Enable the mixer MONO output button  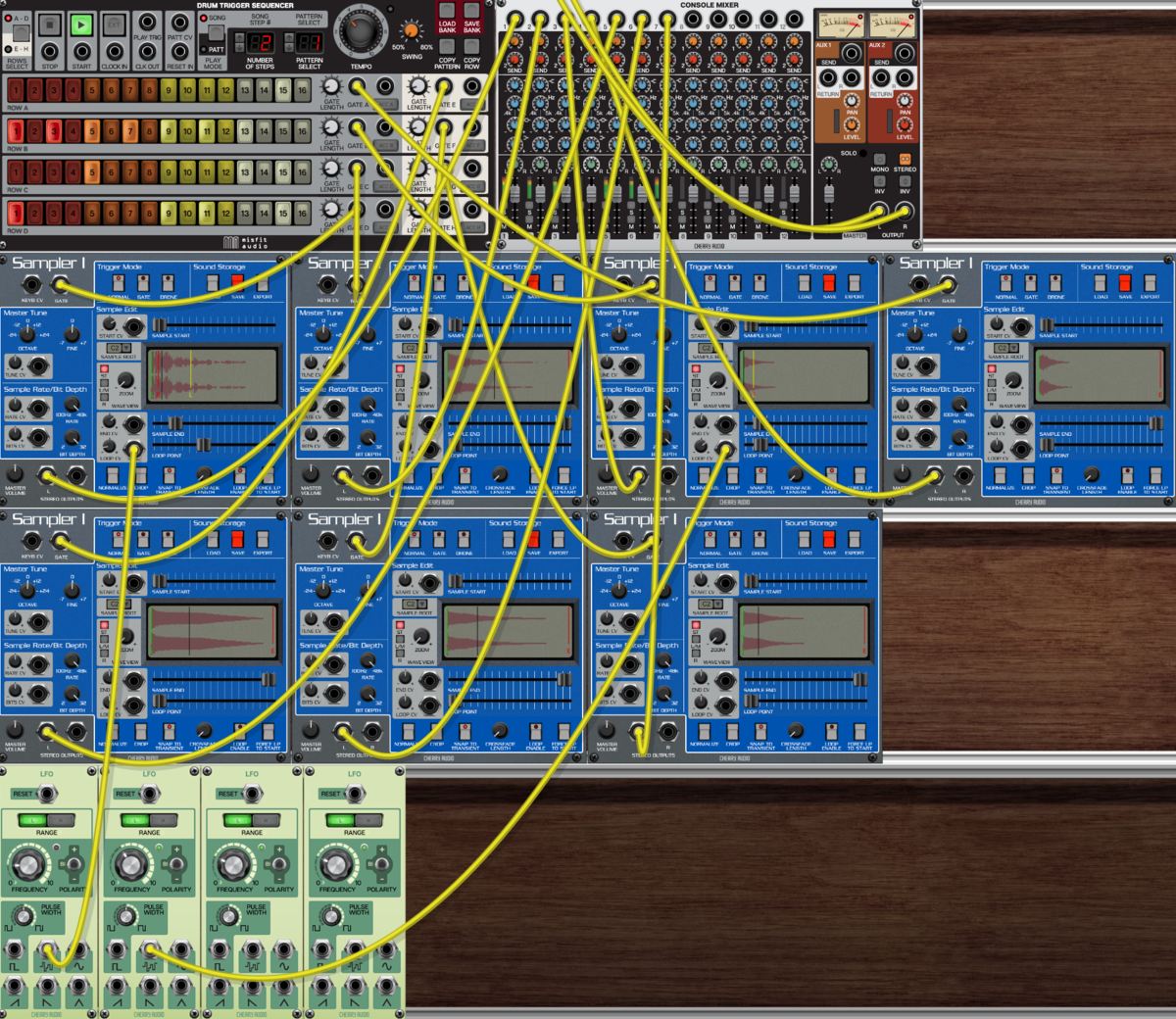879,159
